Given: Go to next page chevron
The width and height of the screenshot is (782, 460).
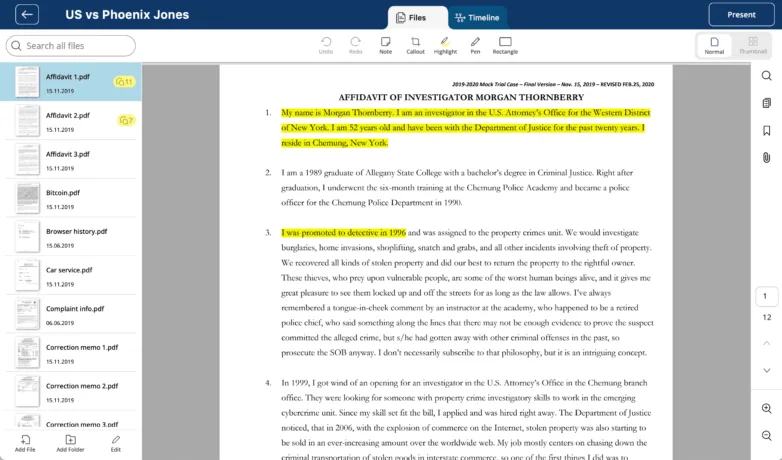Looking at the screenshot, I should coord(766,370).
